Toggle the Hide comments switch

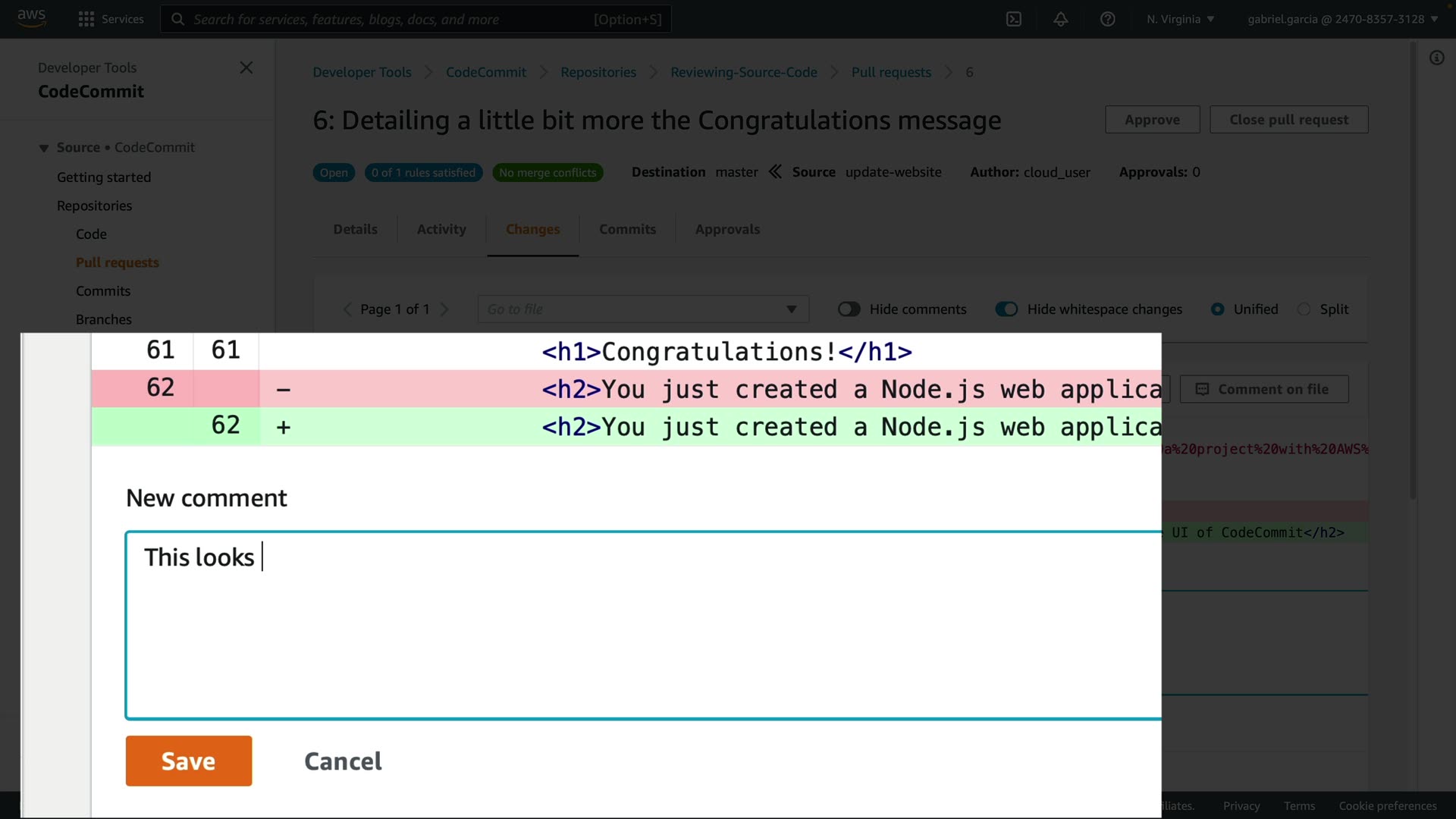tap(849, 309)
